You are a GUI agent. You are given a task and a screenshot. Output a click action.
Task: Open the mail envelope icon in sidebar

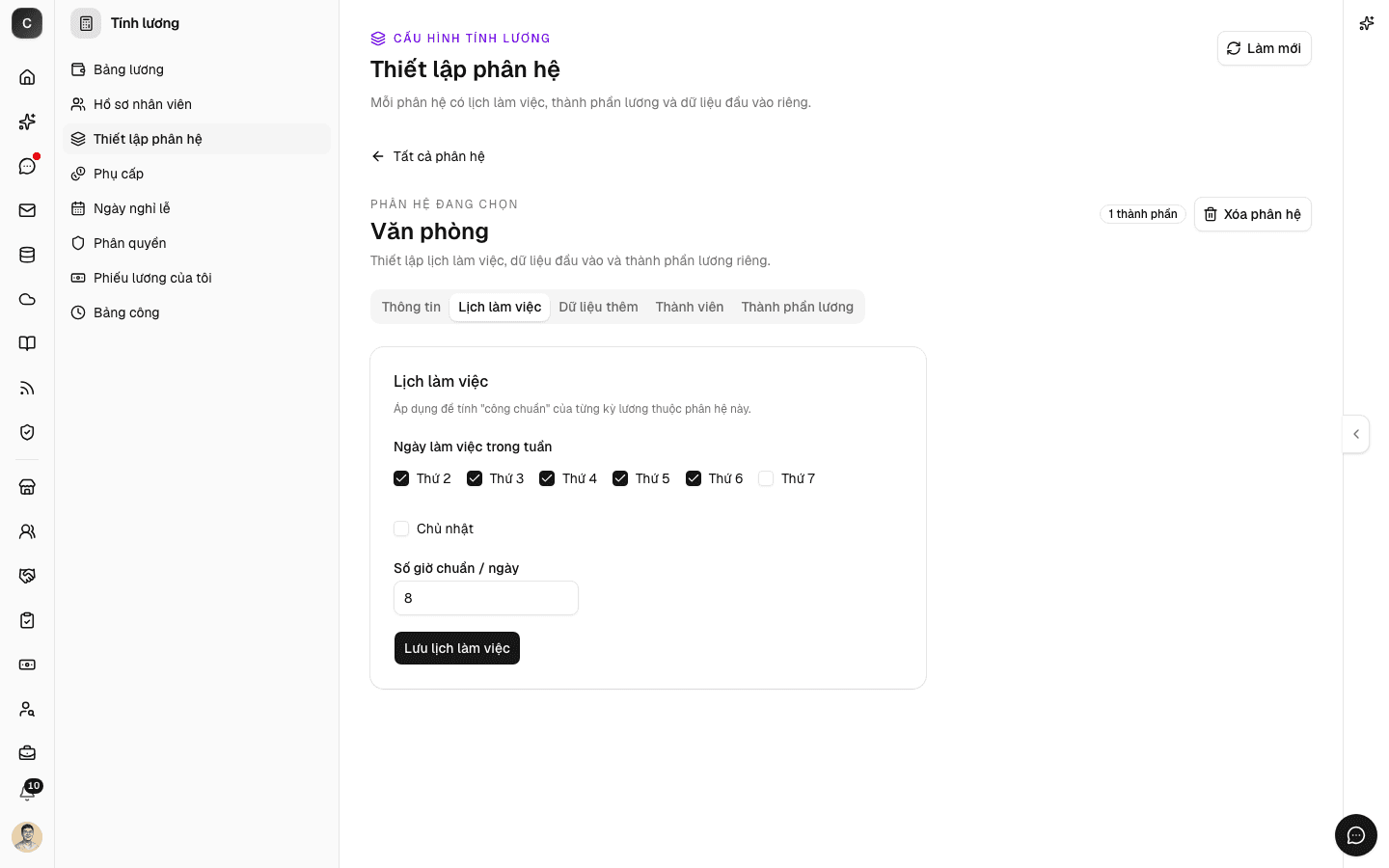point(27,210)
